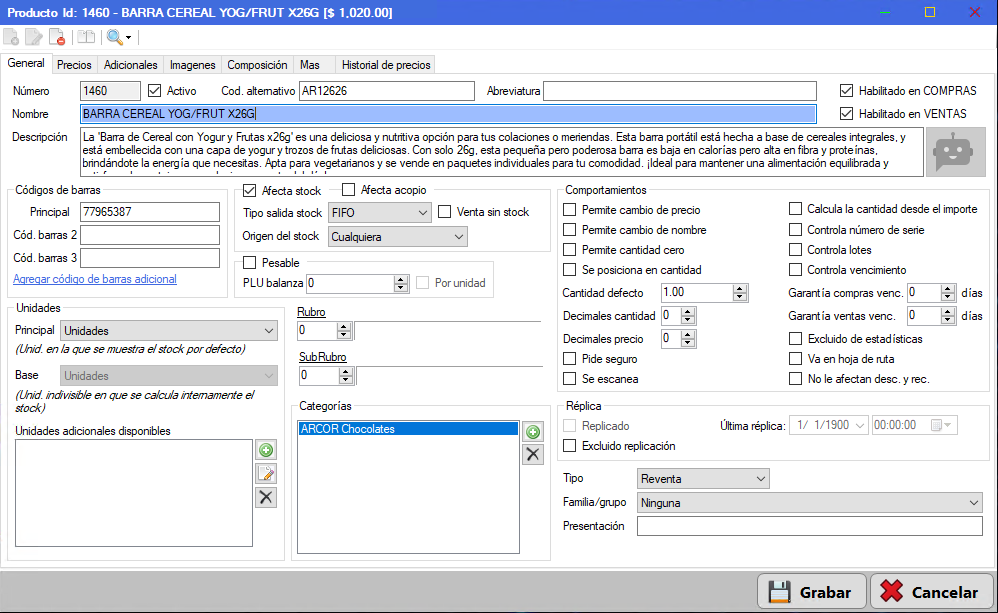The width and height of the screenshot is (998, 613).
Task: Increase the Rubro number stepper
Action: 344,327
